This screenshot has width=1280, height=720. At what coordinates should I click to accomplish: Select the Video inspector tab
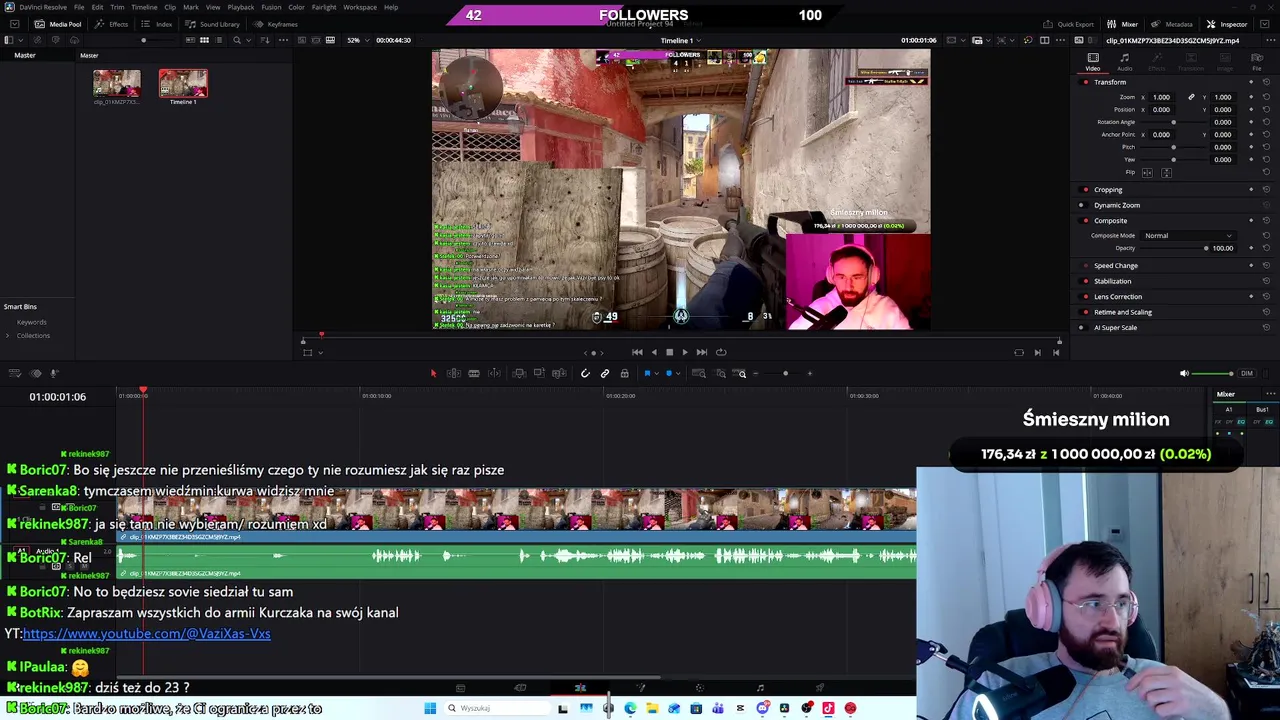click(x=1093, y=62)
